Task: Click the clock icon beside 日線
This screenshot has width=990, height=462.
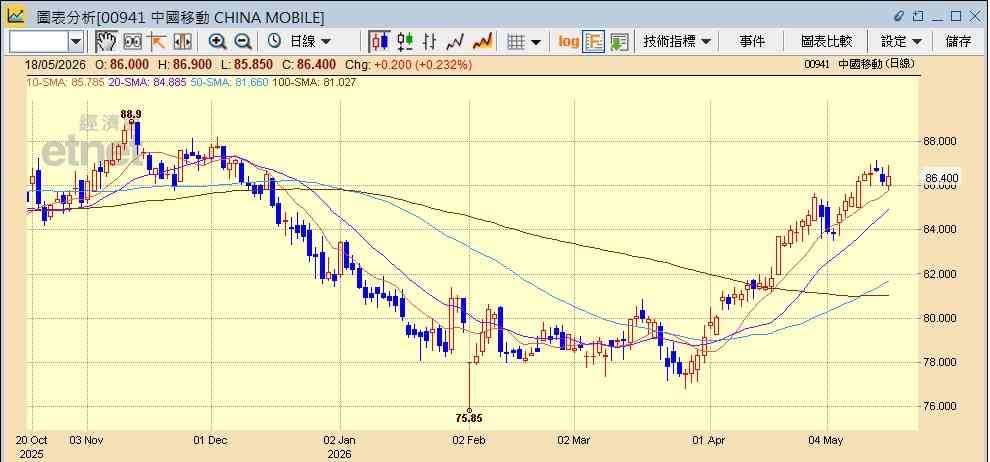Action: 275,42
